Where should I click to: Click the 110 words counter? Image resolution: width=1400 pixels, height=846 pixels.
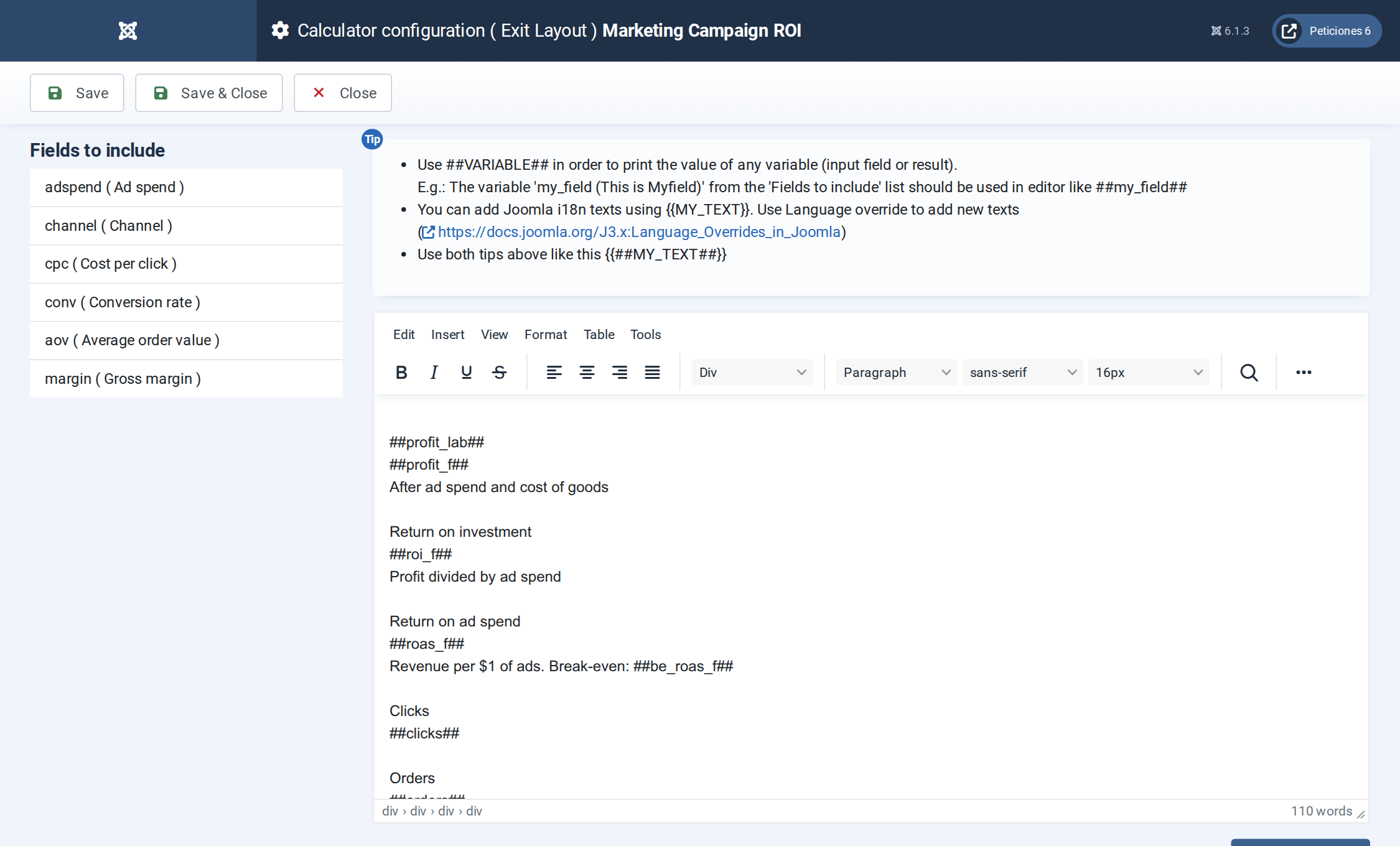pyautogui.click(x=1322, y=811)
